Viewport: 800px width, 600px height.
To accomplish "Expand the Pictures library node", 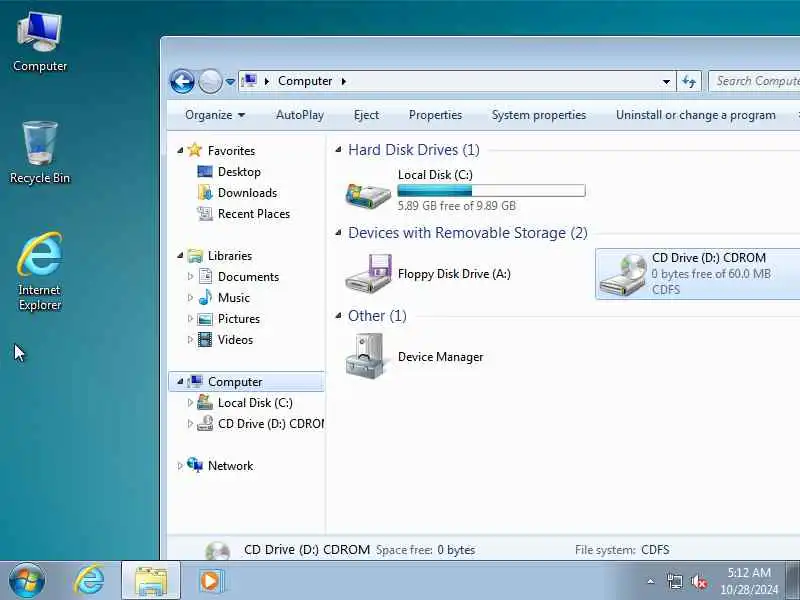I will [190, 318].
